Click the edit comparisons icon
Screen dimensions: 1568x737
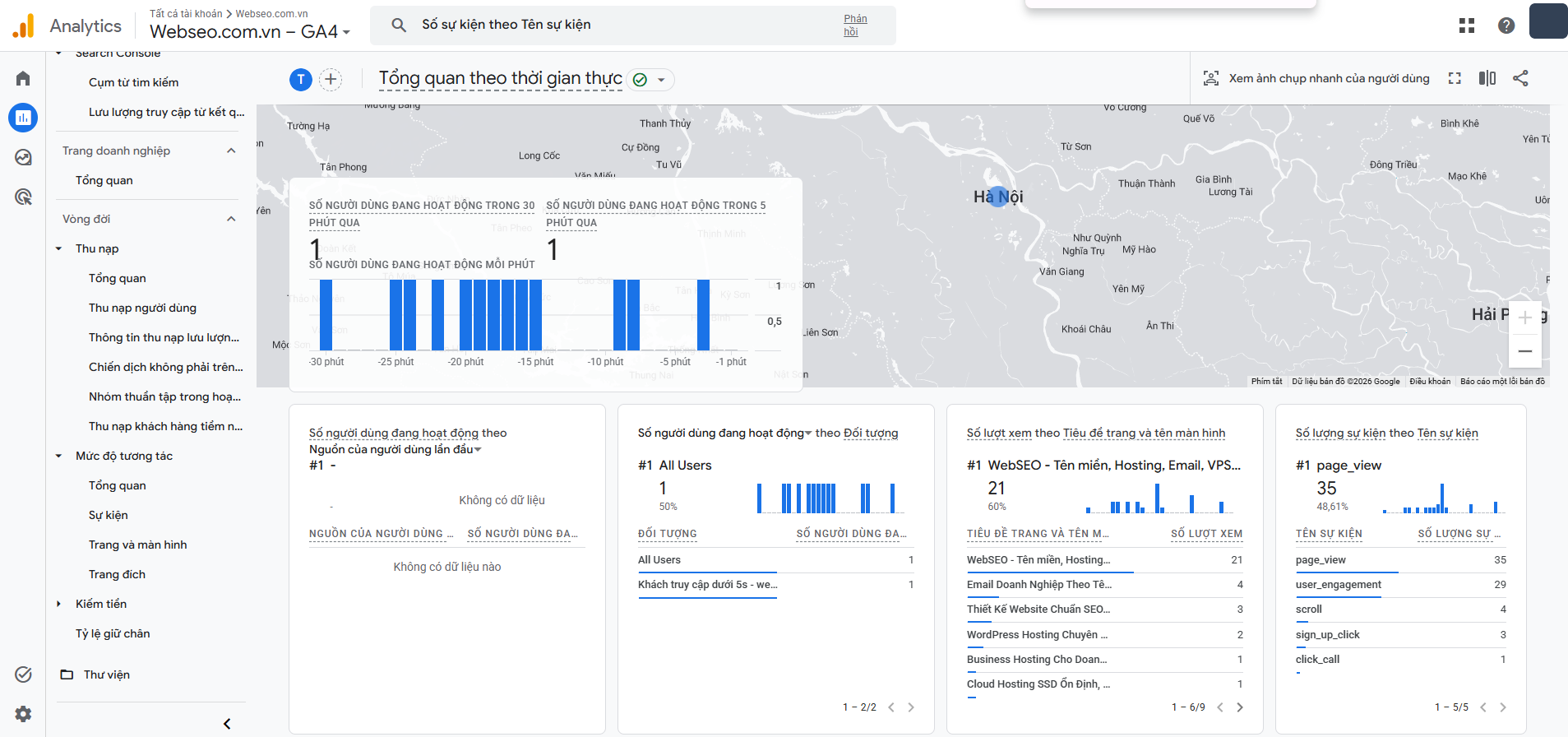tap(1487, 78)
